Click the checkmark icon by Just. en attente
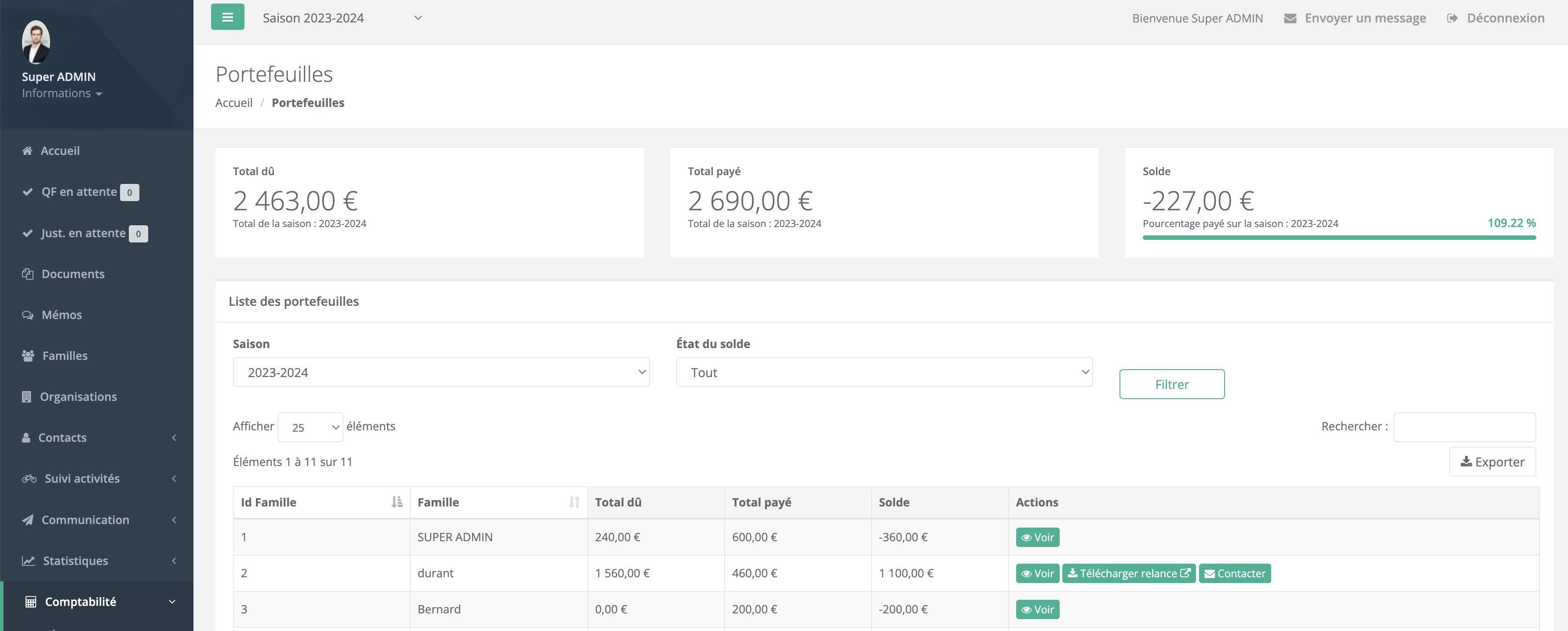This screenshot has height=631, width=1568. pyautogui.click(x=27, y=233)
